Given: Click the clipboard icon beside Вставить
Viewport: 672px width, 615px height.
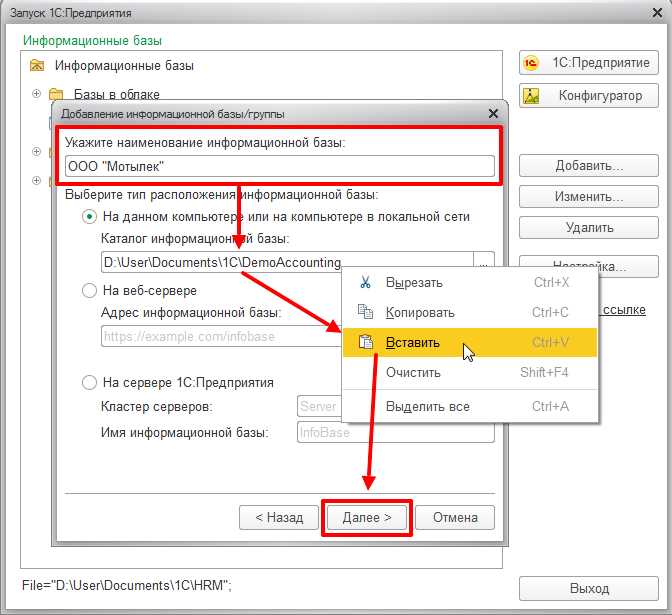Looking at the screenshot, I should click(x=366, y=342).
